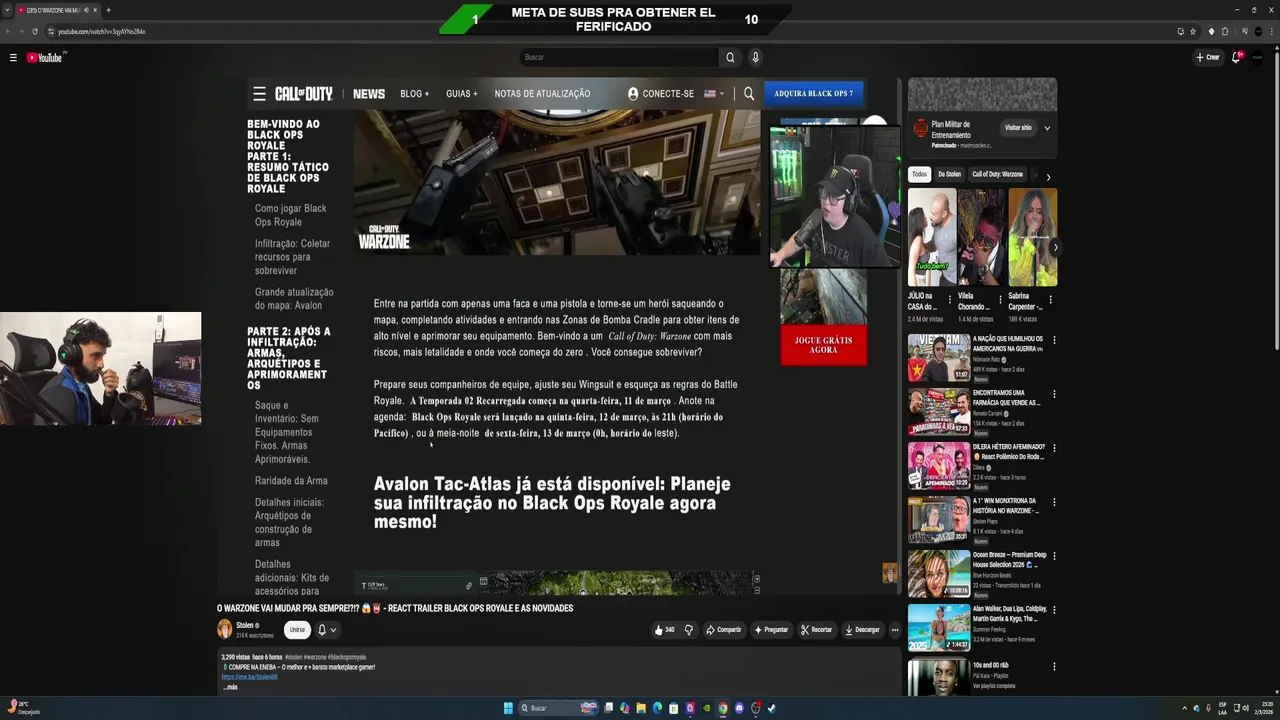Click the Recortar clip button

816,630
